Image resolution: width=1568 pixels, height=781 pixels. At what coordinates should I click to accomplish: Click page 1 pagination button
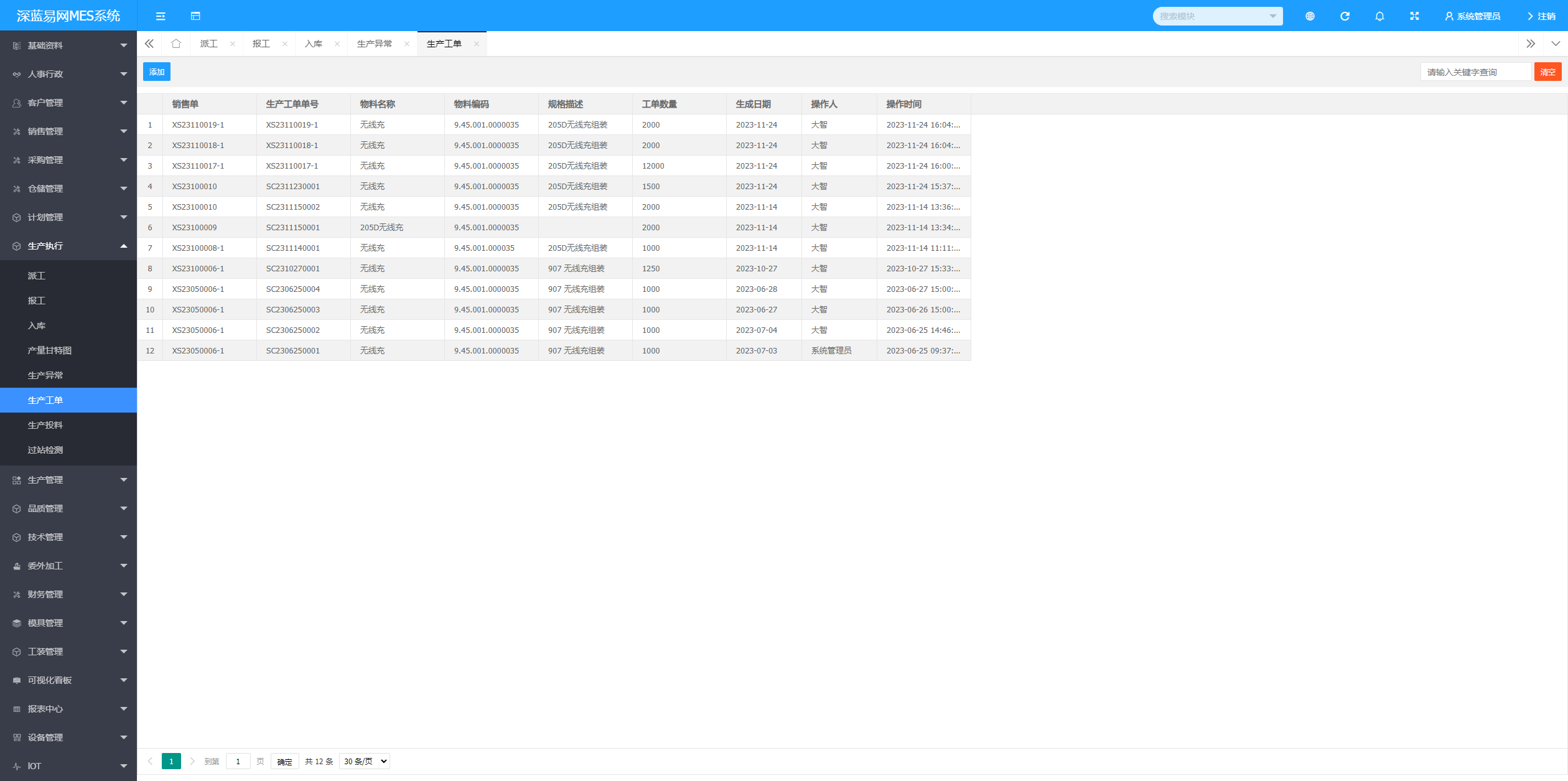tap(172, 761)
